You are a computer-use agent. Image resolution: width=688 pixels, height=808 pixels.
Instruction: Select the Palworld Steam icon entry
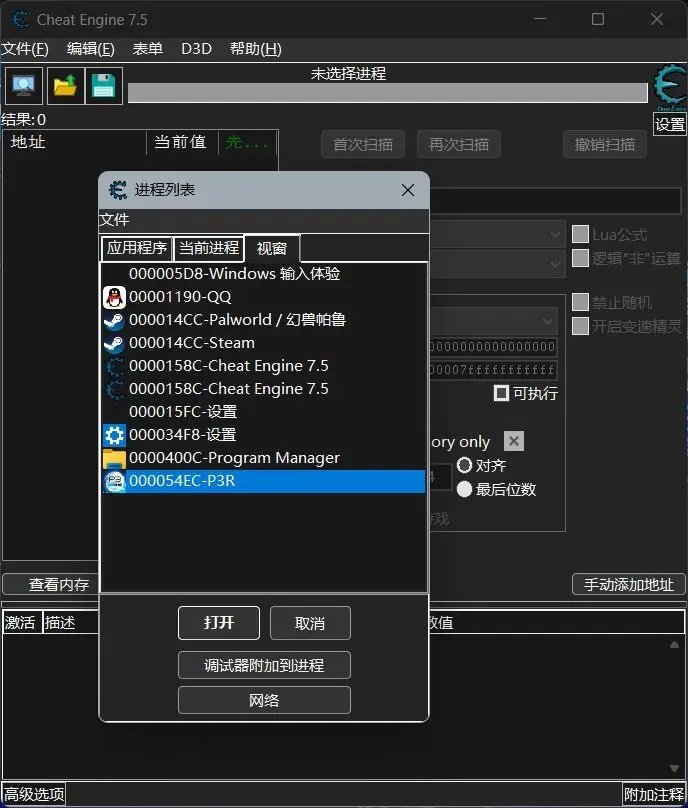click(114, 320)
